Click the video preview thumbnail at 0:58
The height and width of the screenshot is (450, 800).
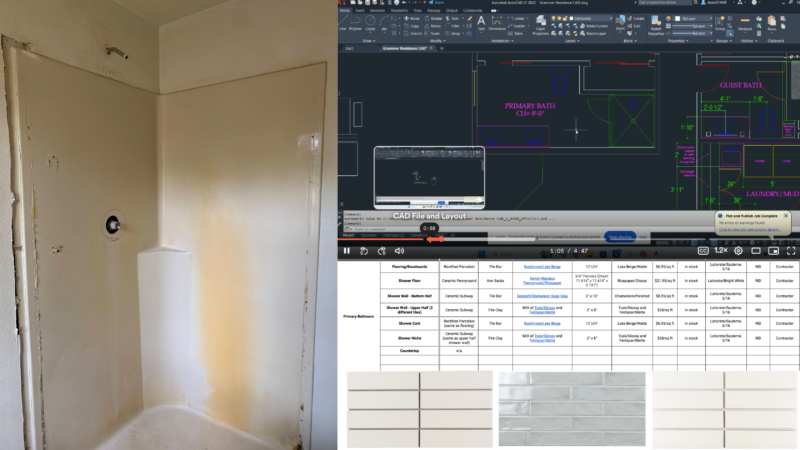pyautogui.click(x=429, y=178)
